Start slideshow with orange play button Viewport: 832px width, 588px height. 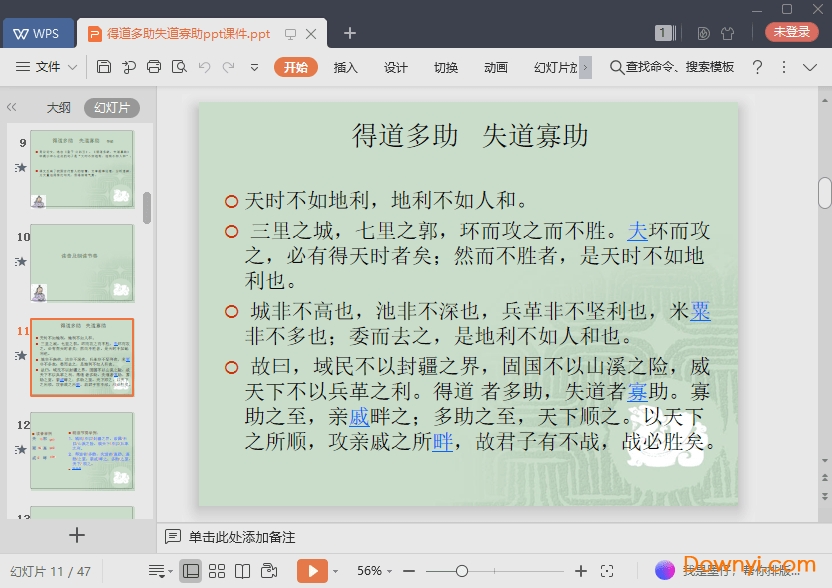tap(312, 571)
